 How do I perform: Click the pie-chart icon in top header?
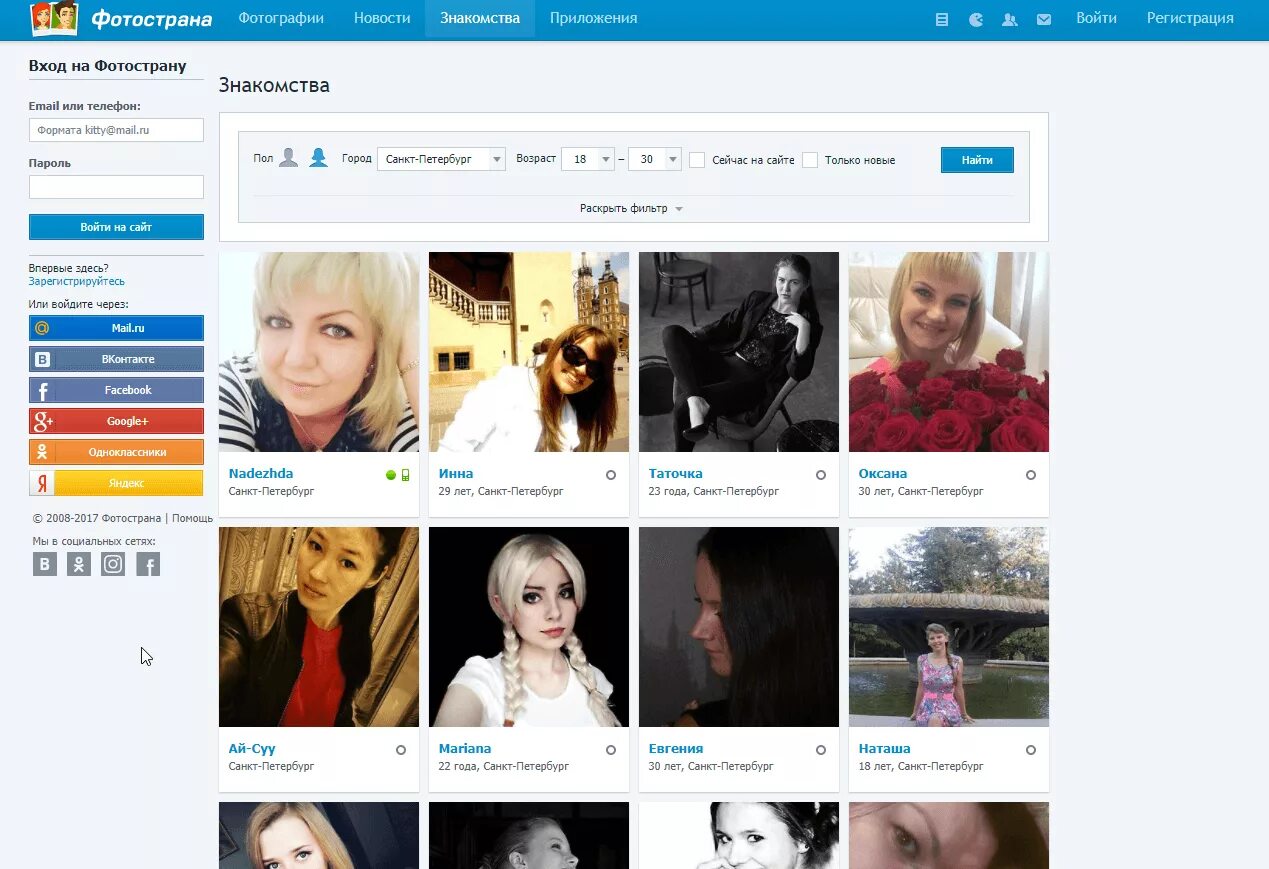click(975, 19)
